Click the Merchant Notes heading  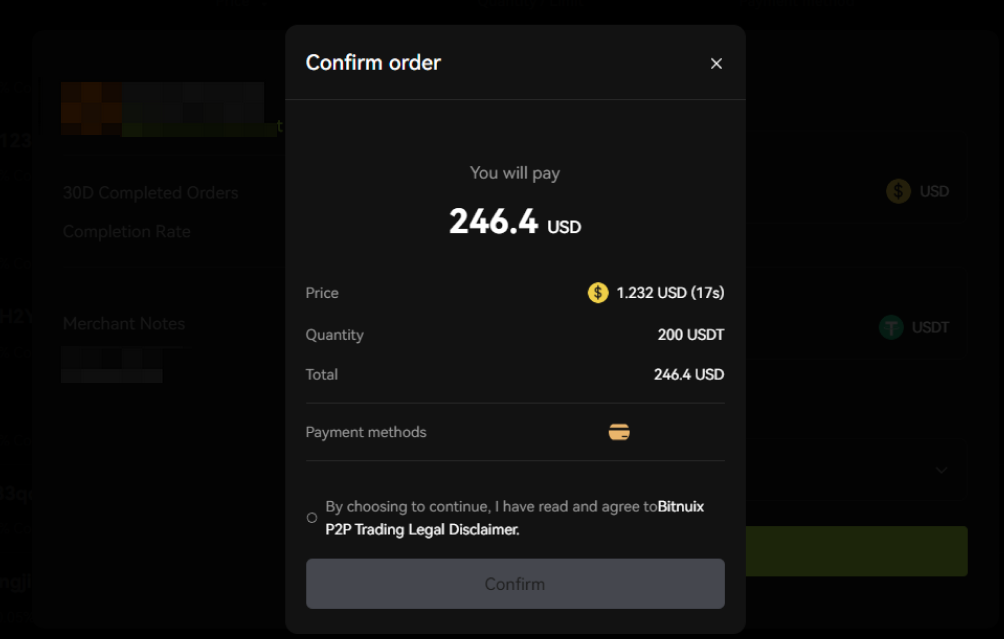click(x=123, y=323)
